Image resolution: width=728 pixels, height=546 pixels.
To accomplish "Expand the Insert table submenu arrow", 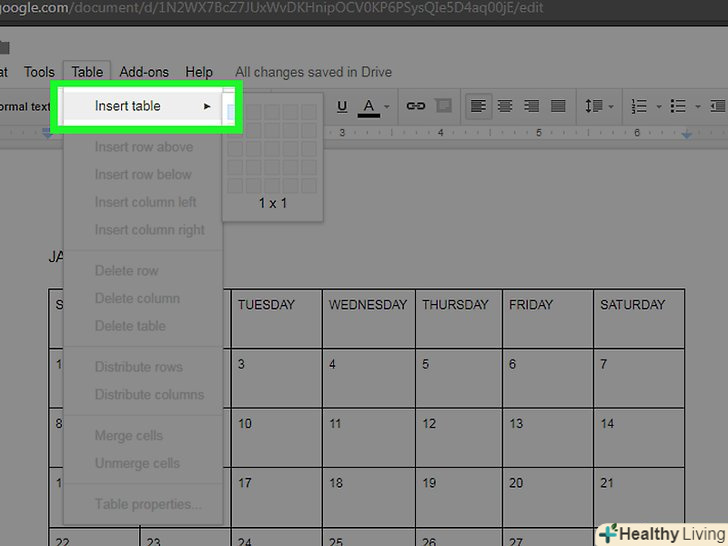I will (207, 106).
